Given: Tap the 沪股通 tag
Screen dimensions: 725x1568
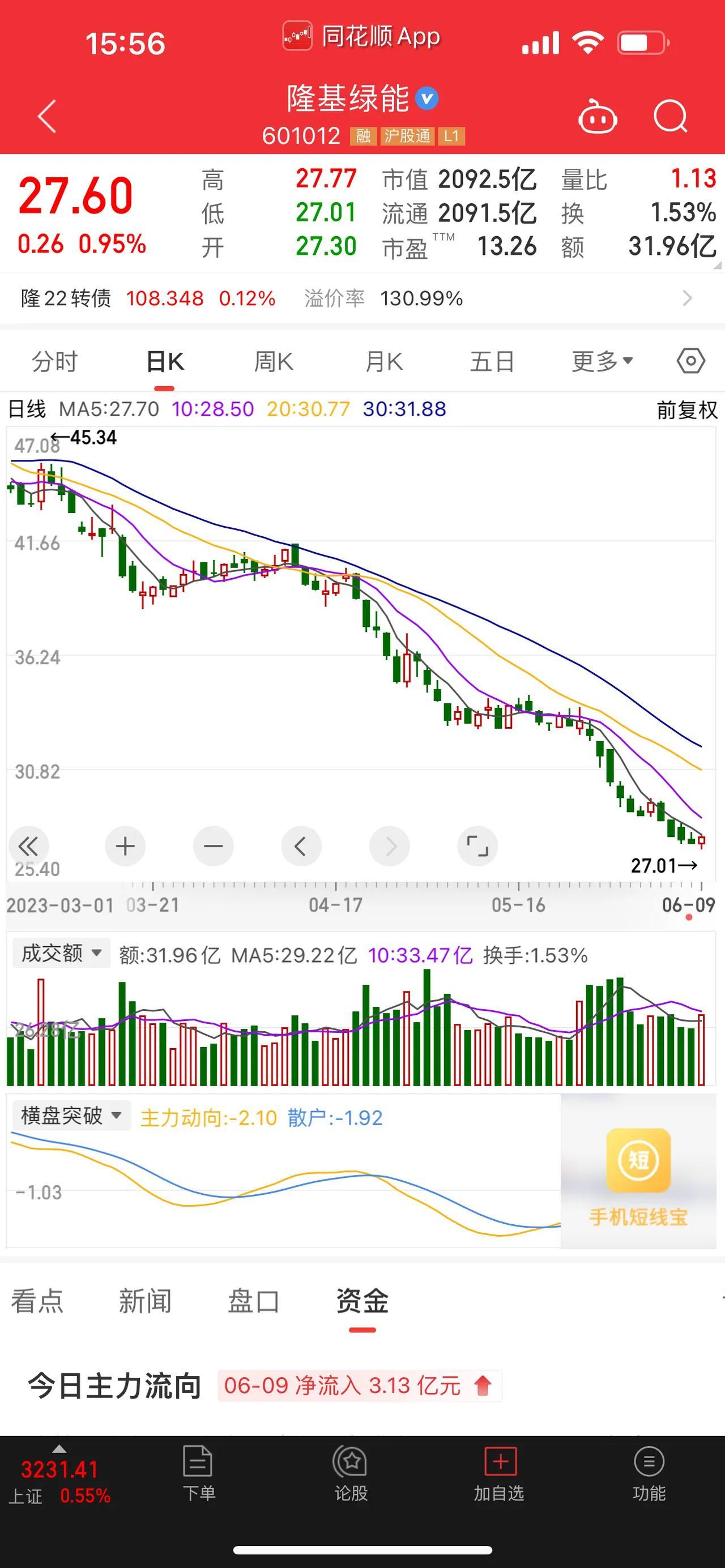Looking at the screenshot, I should [407, 136].
